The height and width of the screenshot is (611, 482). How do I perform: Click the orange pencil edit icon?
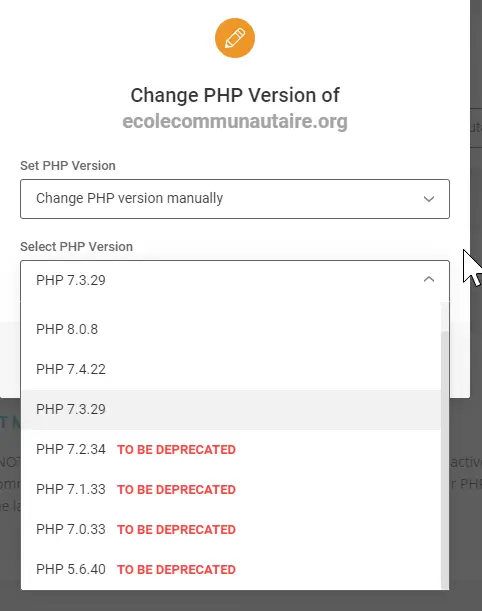(235, 38)
